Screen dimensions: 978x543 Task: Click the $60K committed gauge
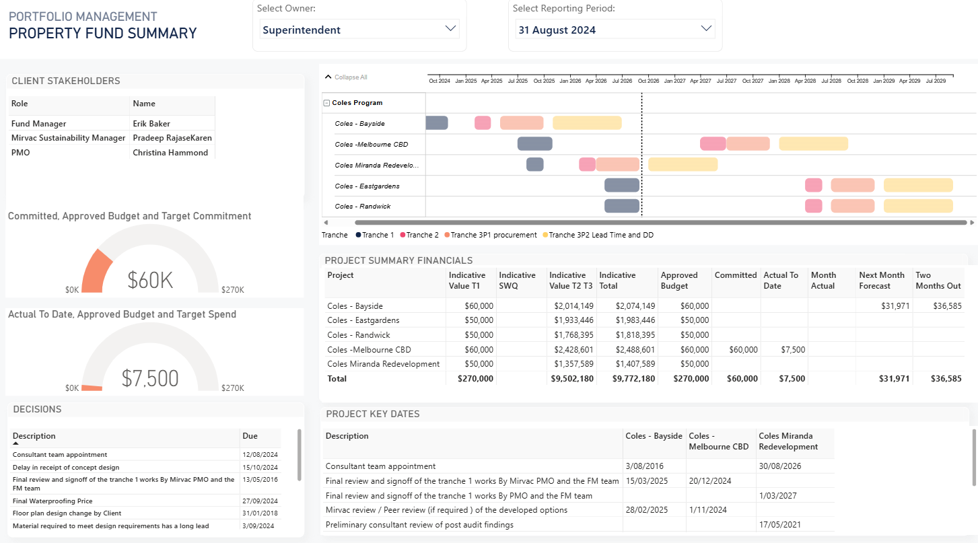pyautogui.click(x=150, y=259)
